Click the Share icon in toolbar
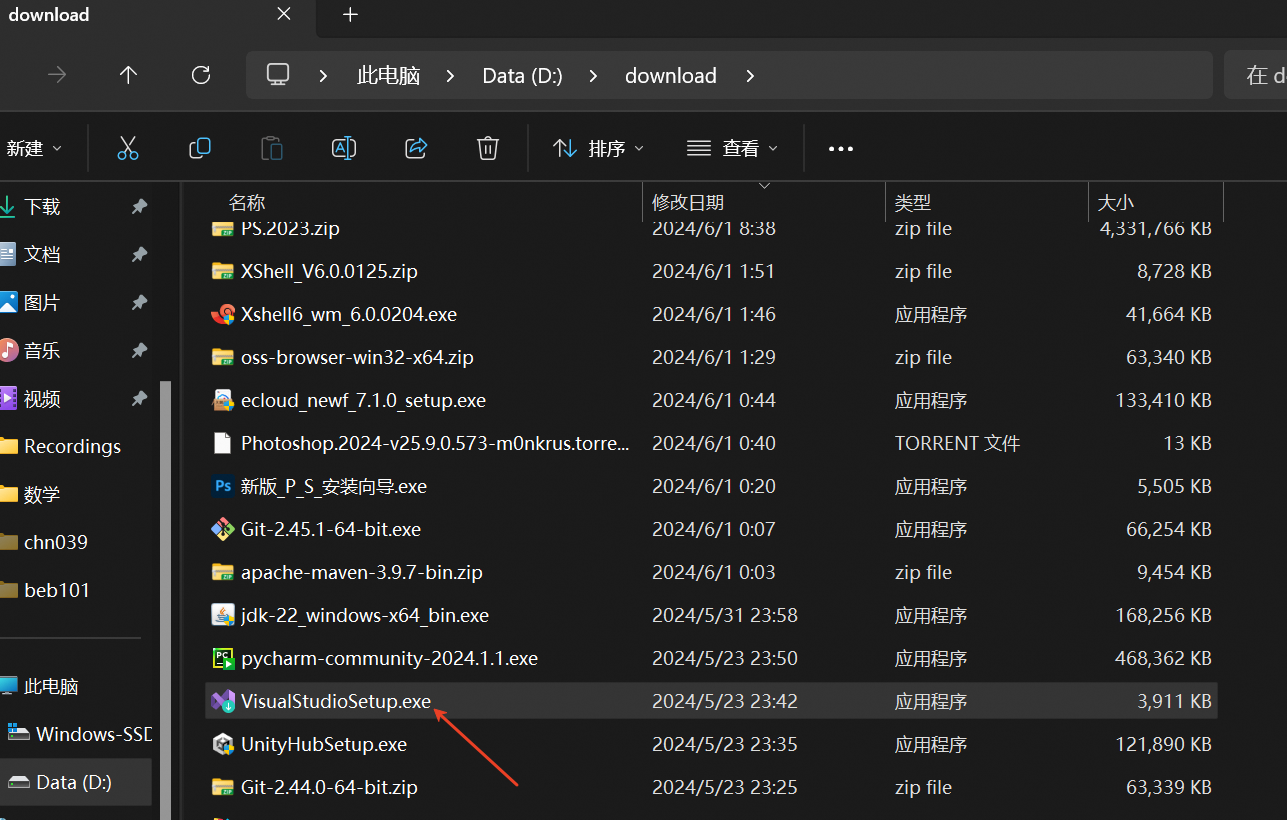 tap(416, 148)
